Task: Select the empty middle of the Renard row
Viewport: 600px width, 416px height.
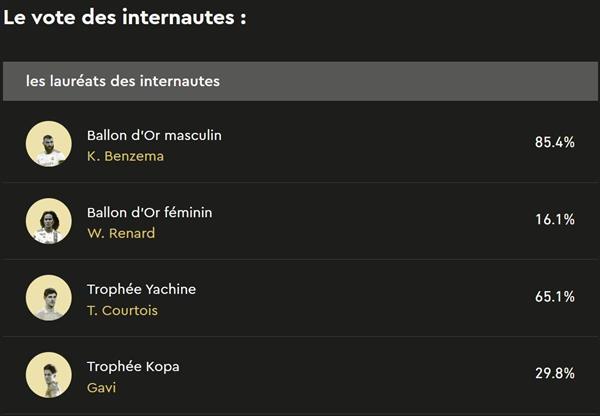Action: coord(370,221)
